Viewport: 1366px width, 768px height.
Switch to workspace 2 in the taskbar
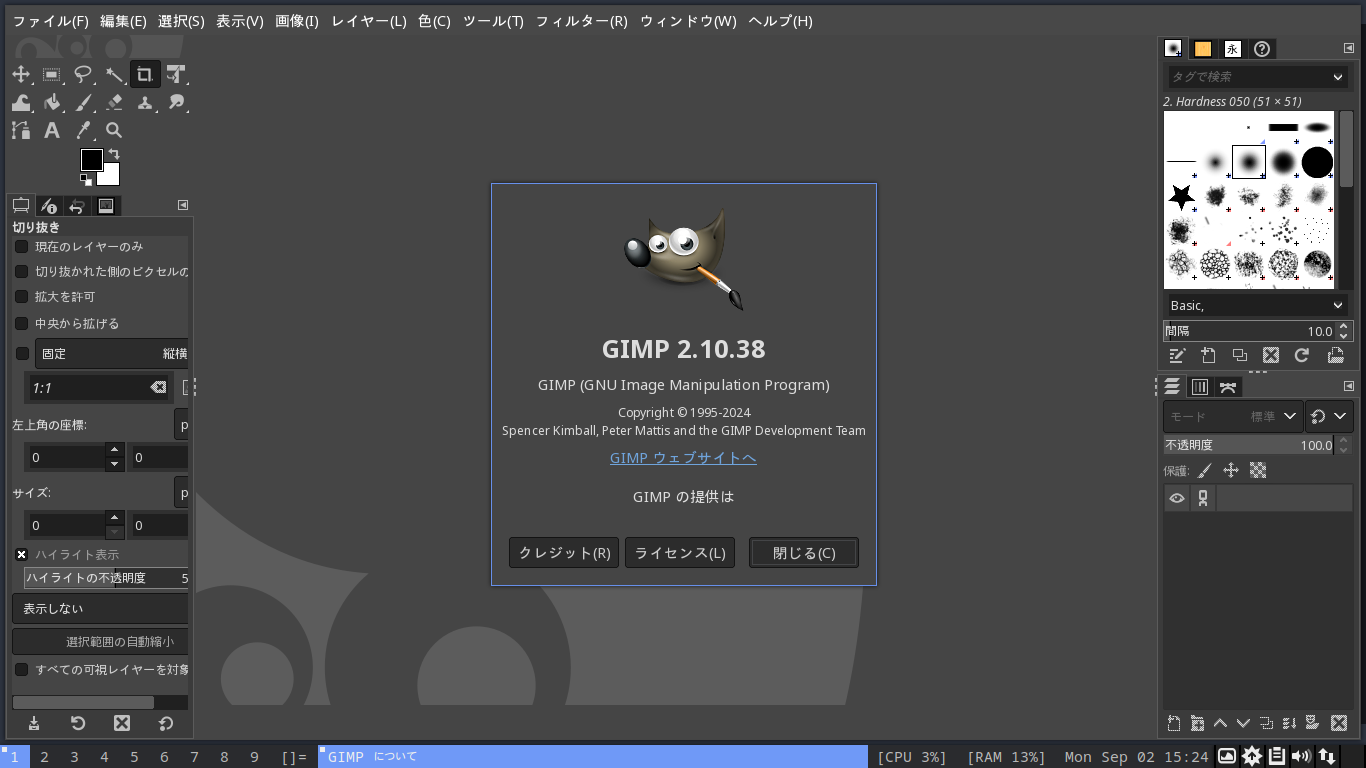[x=44, y=757]
